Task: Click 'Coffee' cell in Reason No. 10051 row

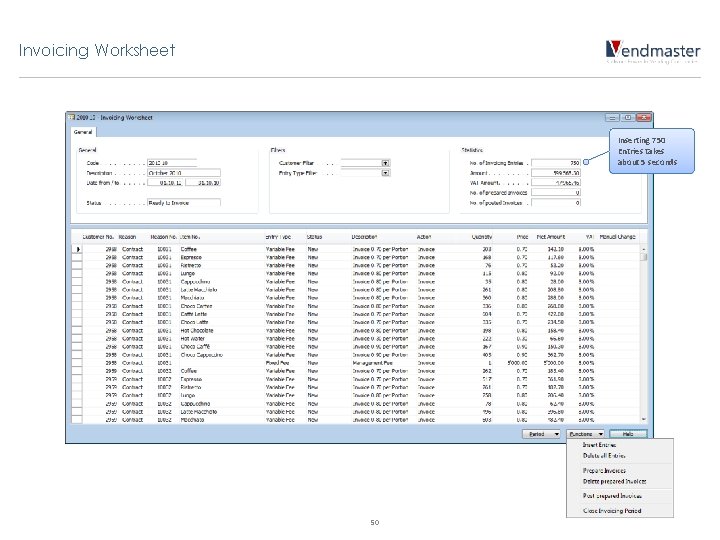Action: (x=189, y=249)
